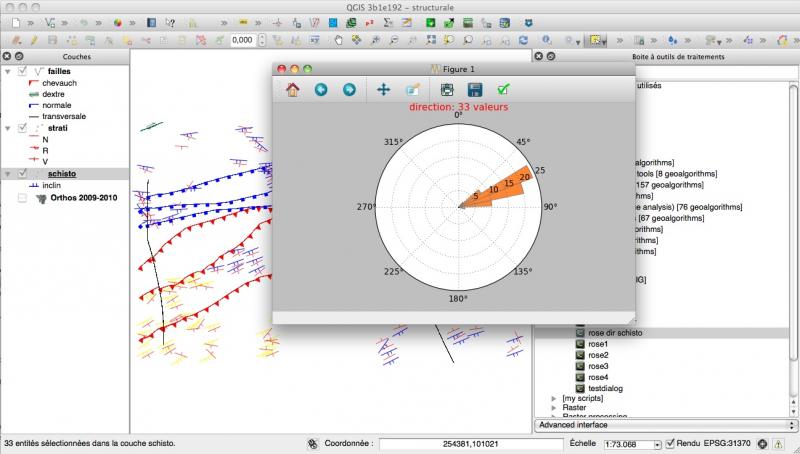Collapse the failles layer group
Viewport: 800px width, 454px height.
click(x=9, y=72)
